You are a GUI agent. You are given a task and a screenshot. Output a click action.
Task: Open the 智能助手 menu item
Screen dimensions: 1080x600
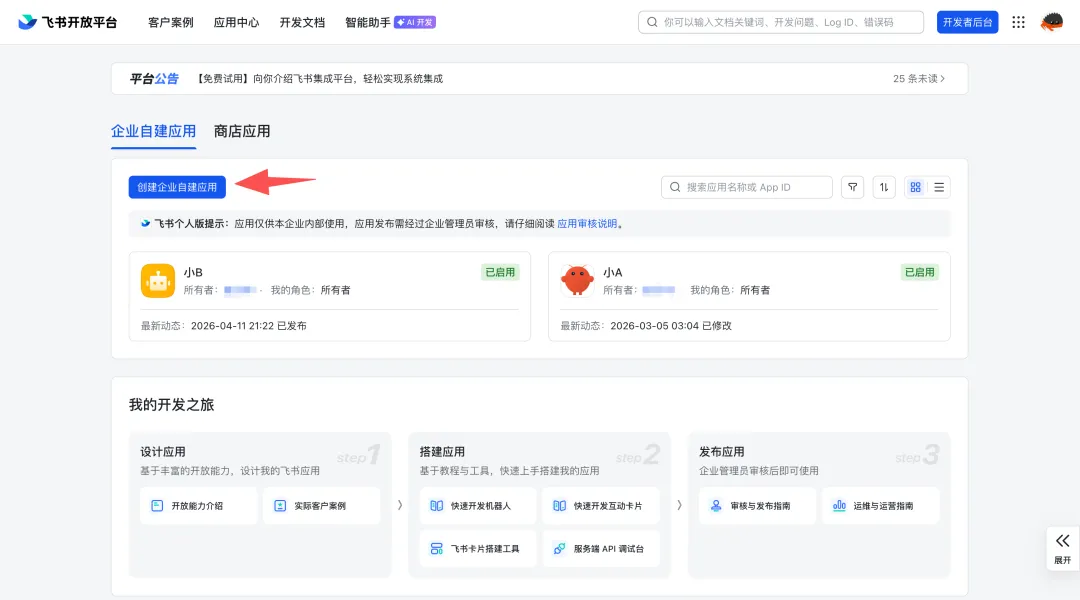click(368, 22)
